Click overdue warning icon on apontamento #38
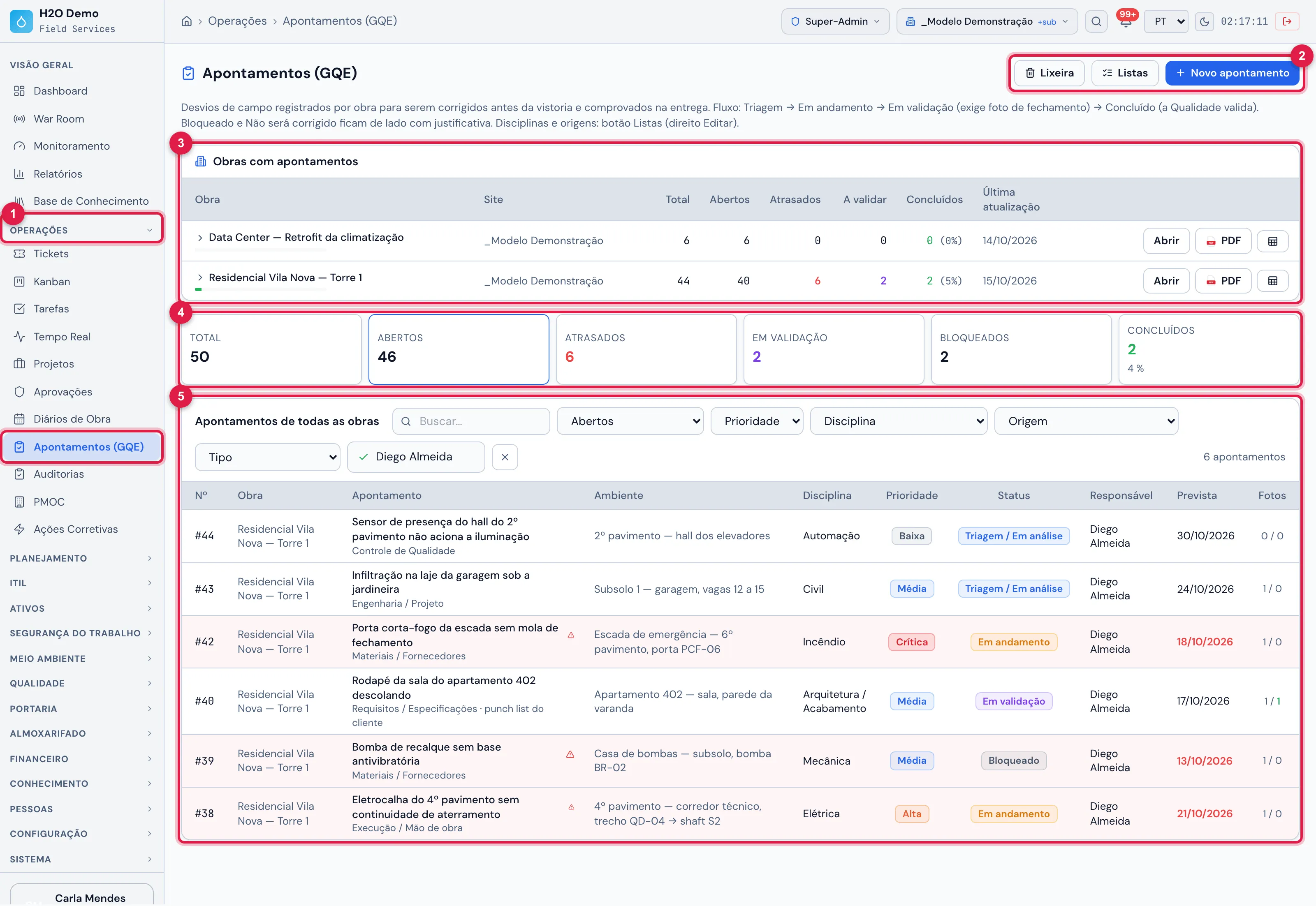 point(571,807)
